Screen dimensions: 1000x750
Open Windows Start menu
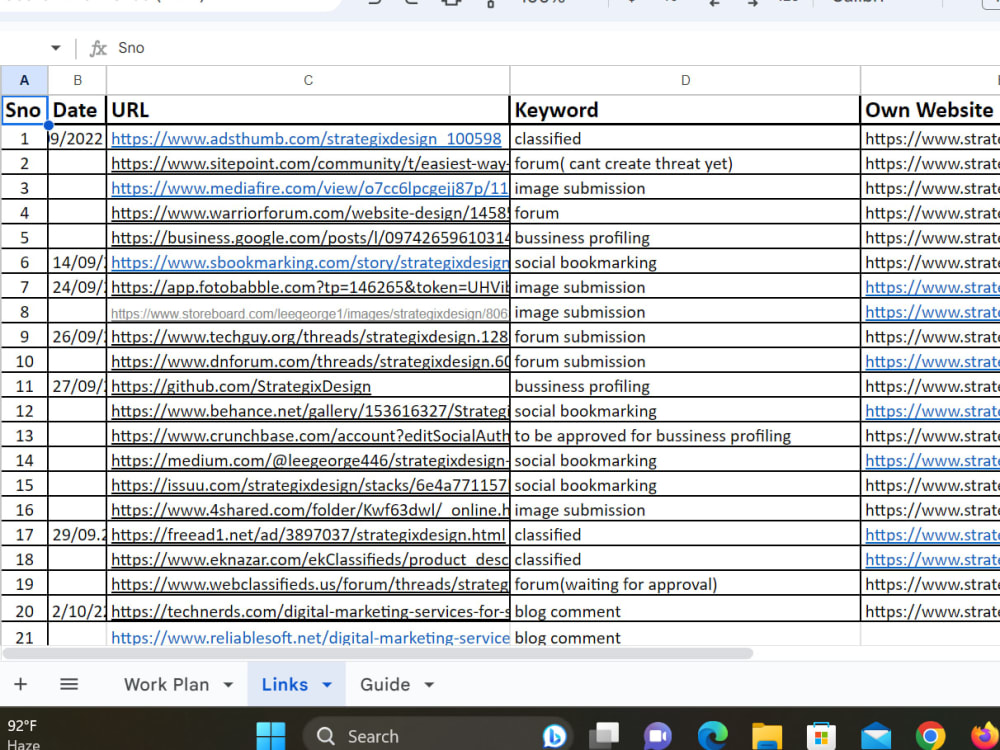click(x=270, y=736)
